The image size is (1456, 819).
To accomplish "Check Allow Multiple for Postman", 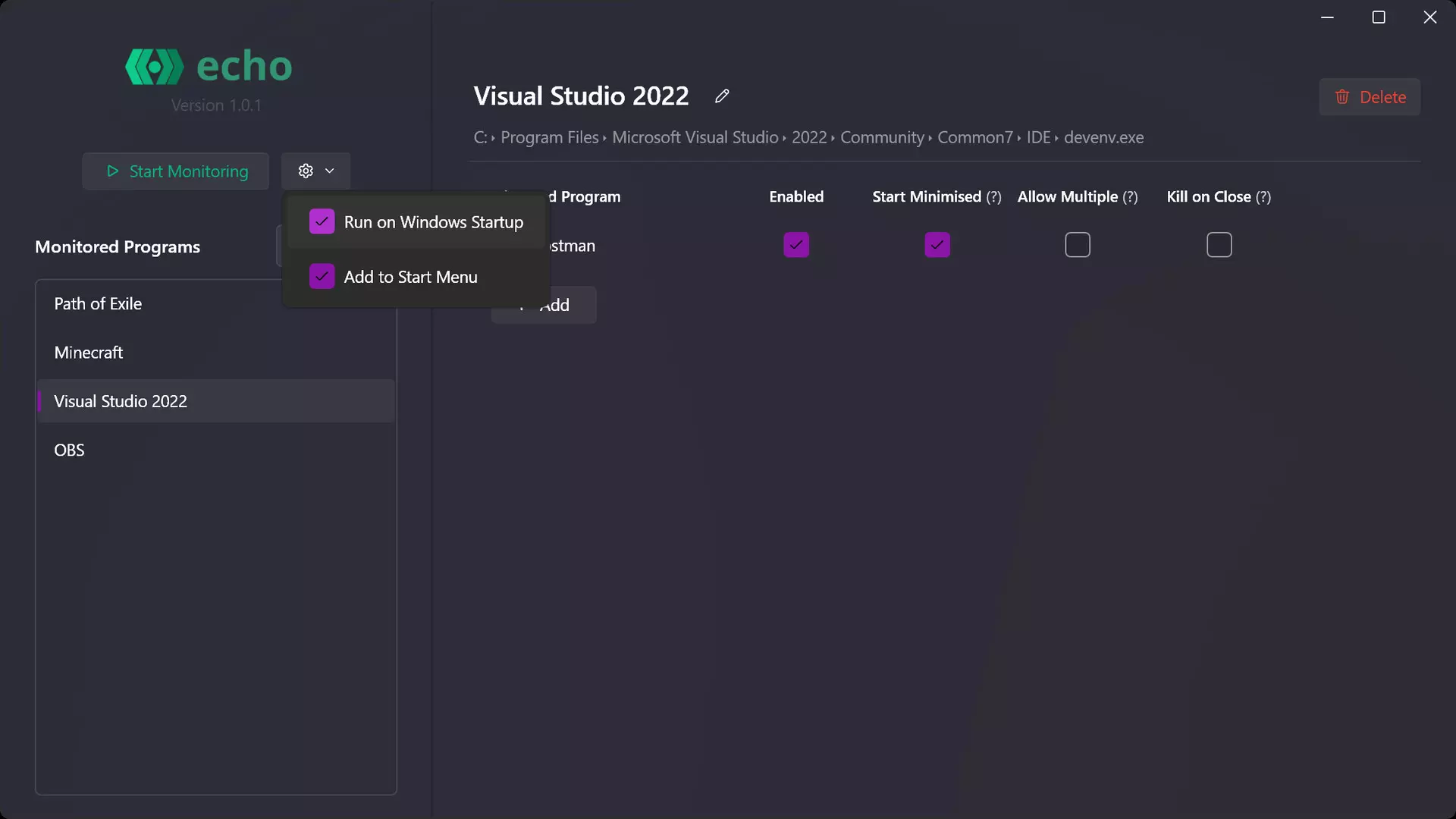I will click(1078, 245).
